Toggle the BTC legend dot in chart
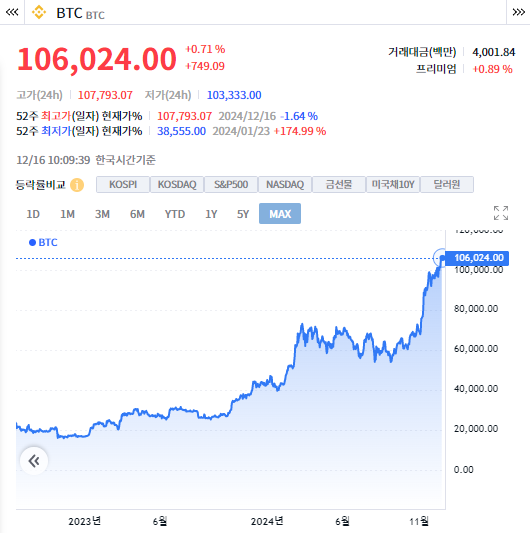This screenshot has height=533, width=530. coord(33,243)
